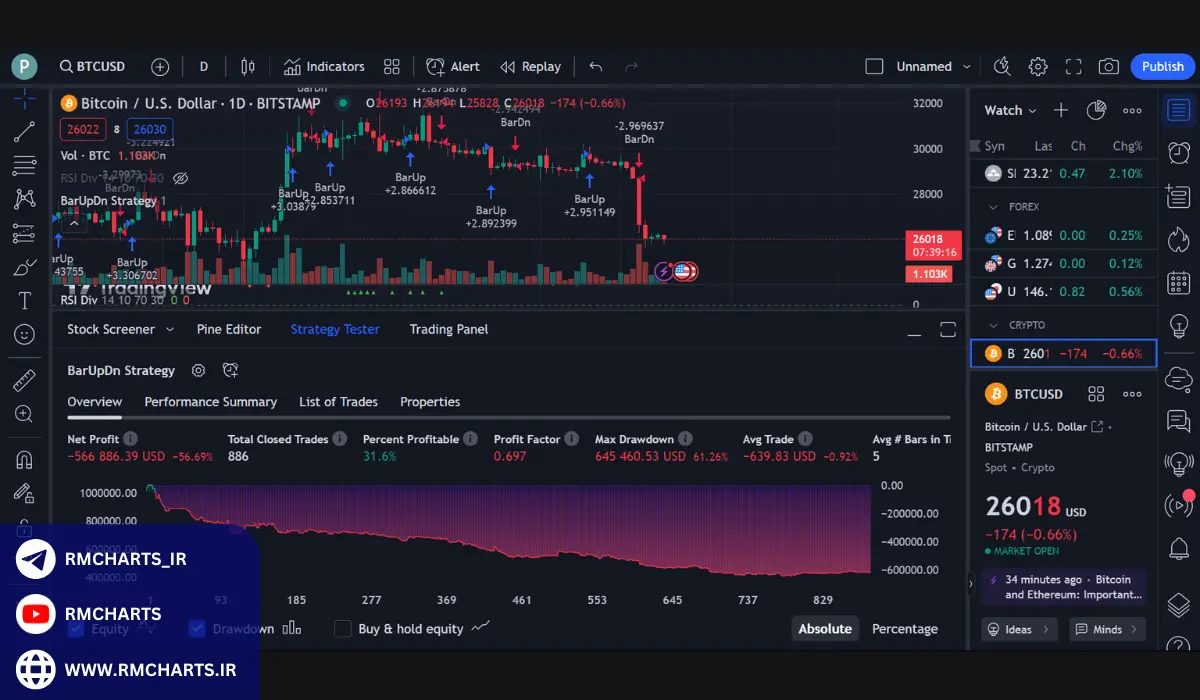Select the ruler measure tool

(x=24, y=380)
